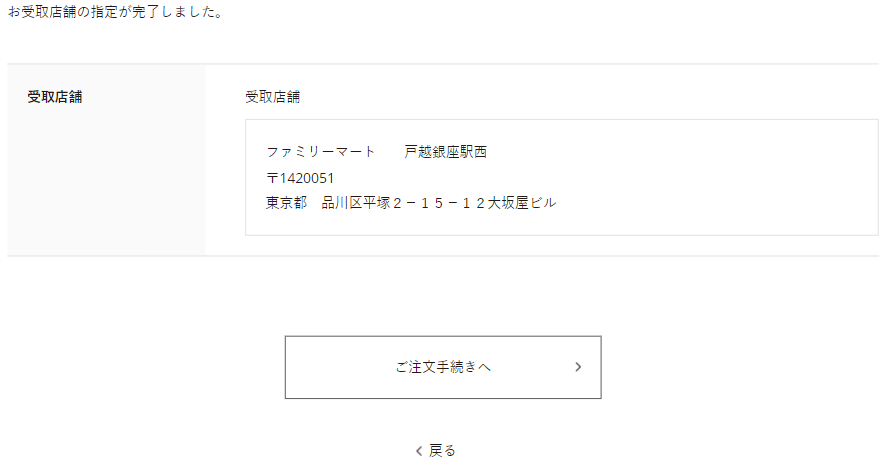Viewport: 895px width, 471px height.
Task: Click the 戸越銀座駅西 branch name
Action: tap(445, 152)
